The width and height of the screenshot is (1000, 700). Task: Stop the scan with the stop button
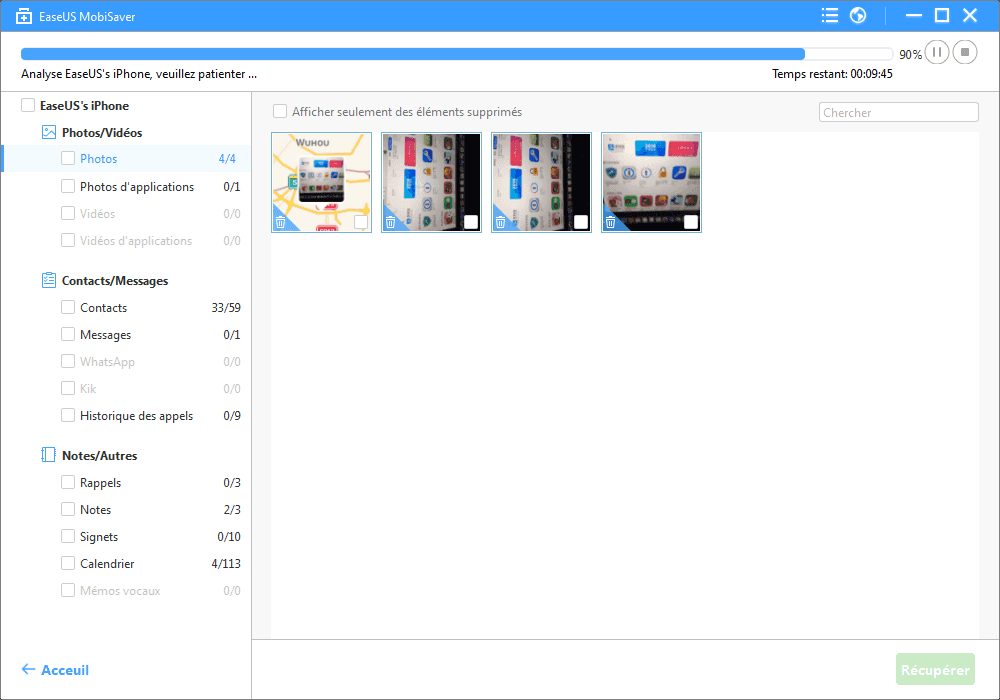point(965,52)
